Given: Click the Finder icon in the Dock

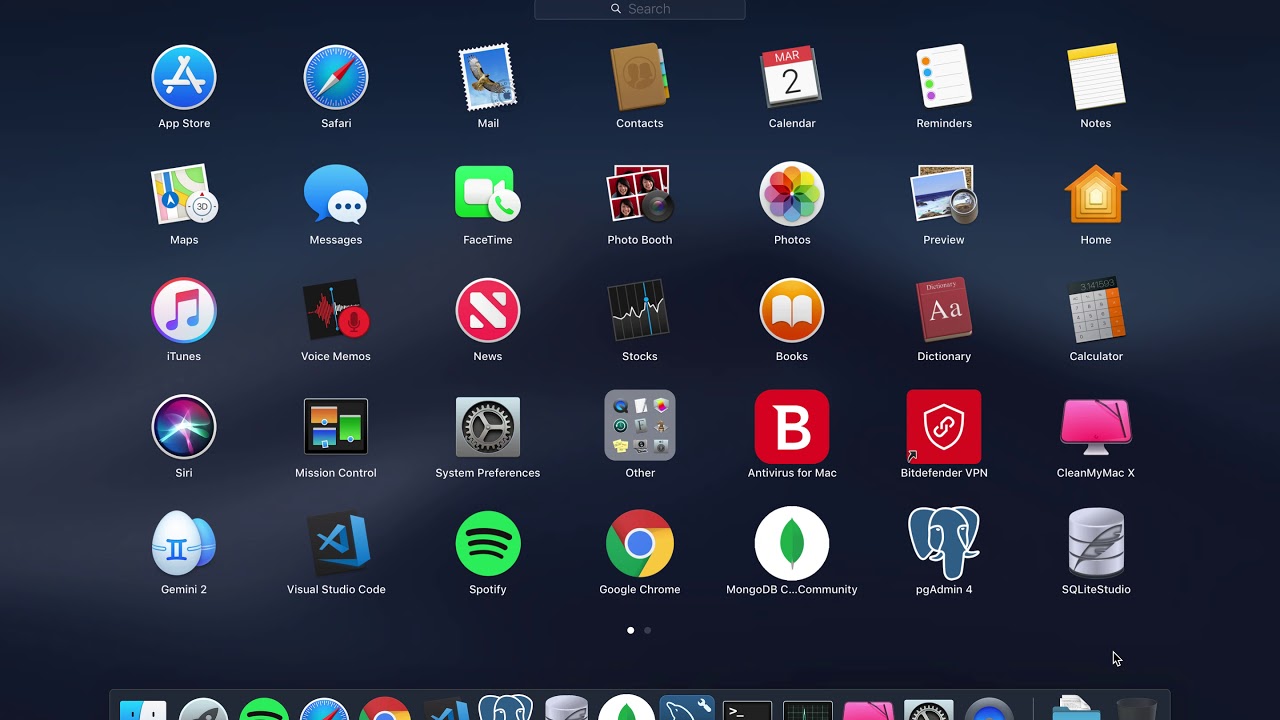Looking at the screenshot, I should (143, 709).
